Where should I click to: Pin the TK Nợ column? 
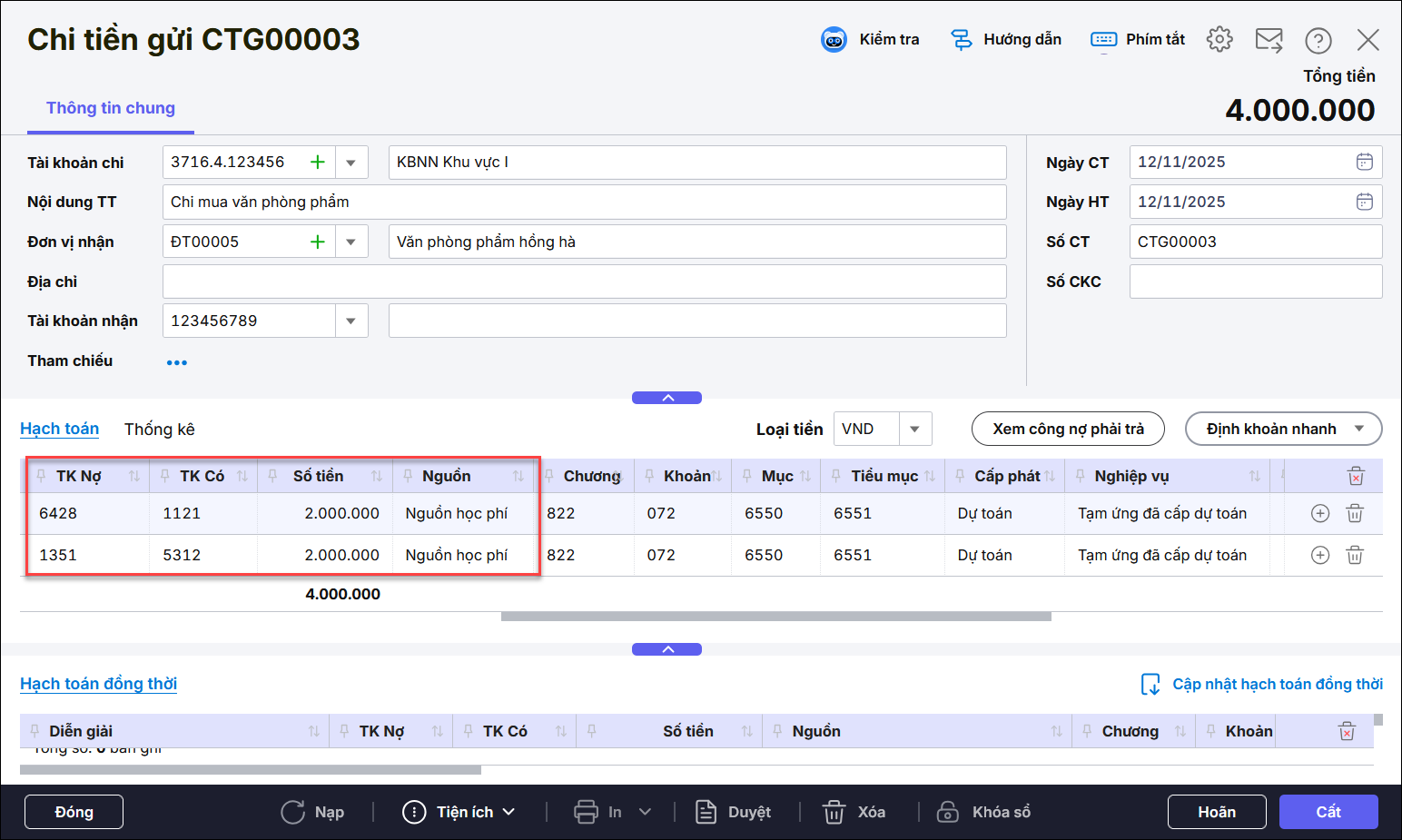(41, 476)
